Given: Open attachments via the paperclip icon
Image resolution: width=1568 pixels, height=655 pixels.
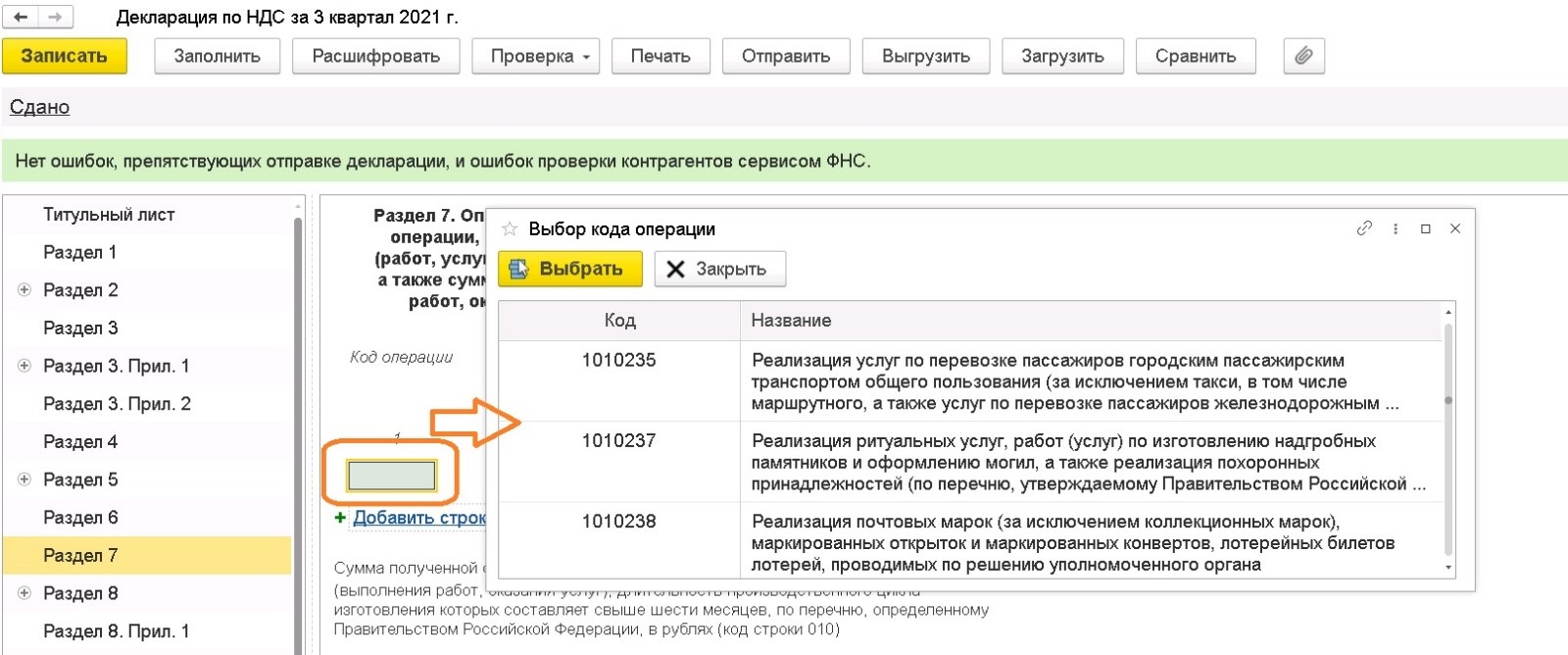Looking at the screenshot, I should pyautogui.click(x=1303, y=56).
